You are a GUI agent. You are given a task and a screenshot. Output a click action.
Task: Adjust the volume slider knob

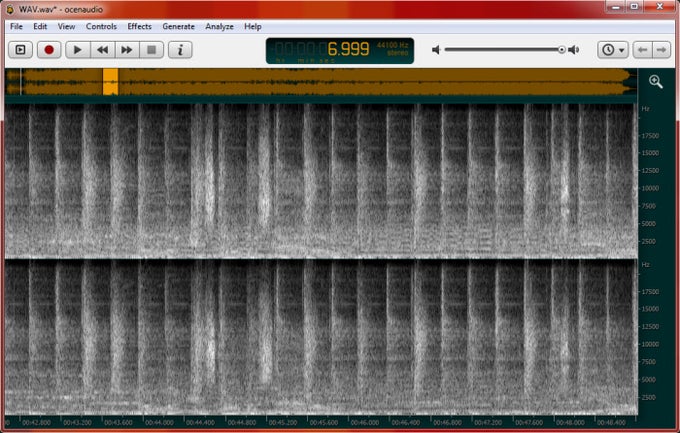[562, 50]
